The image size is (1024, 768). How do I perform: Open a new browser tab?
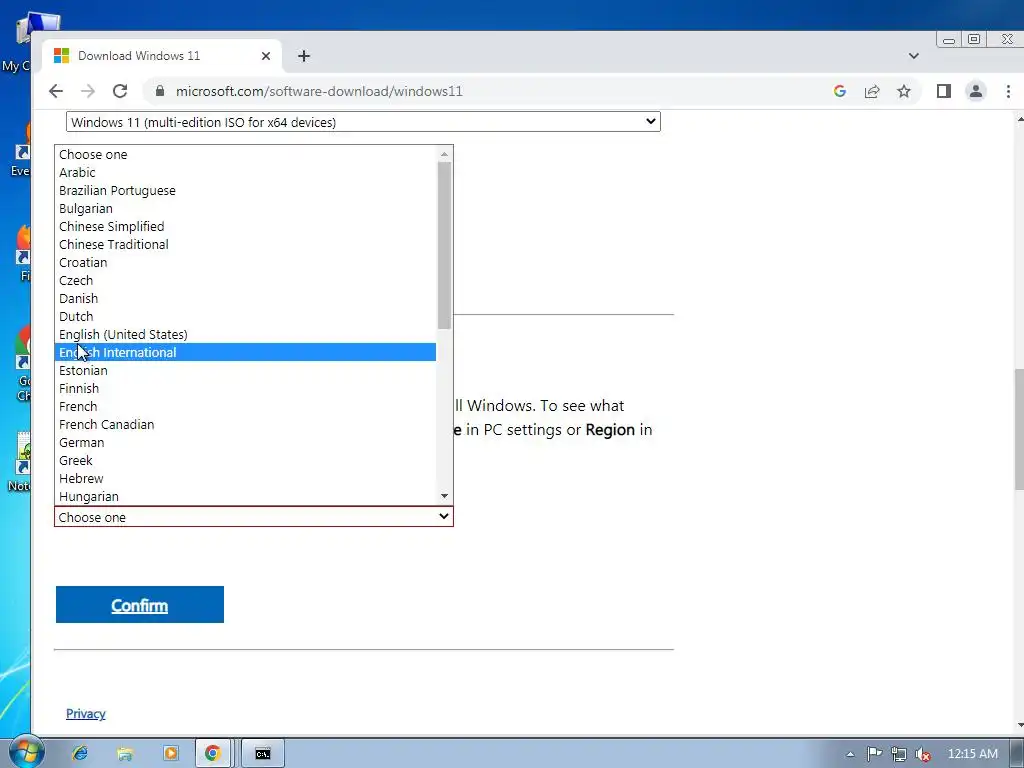point(304,56)
